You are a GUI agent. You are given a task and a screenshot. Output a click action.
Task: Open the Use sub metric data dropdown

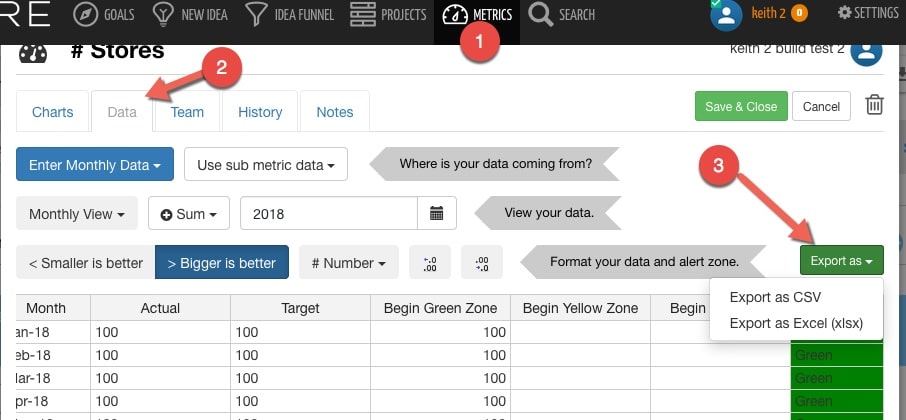pyautogui.click(x=266, y=164)
